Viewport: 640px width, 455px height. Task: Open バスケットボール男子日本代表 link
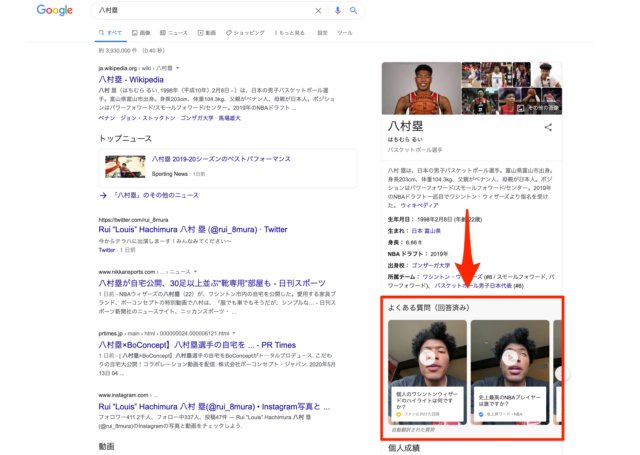(473, 286)
